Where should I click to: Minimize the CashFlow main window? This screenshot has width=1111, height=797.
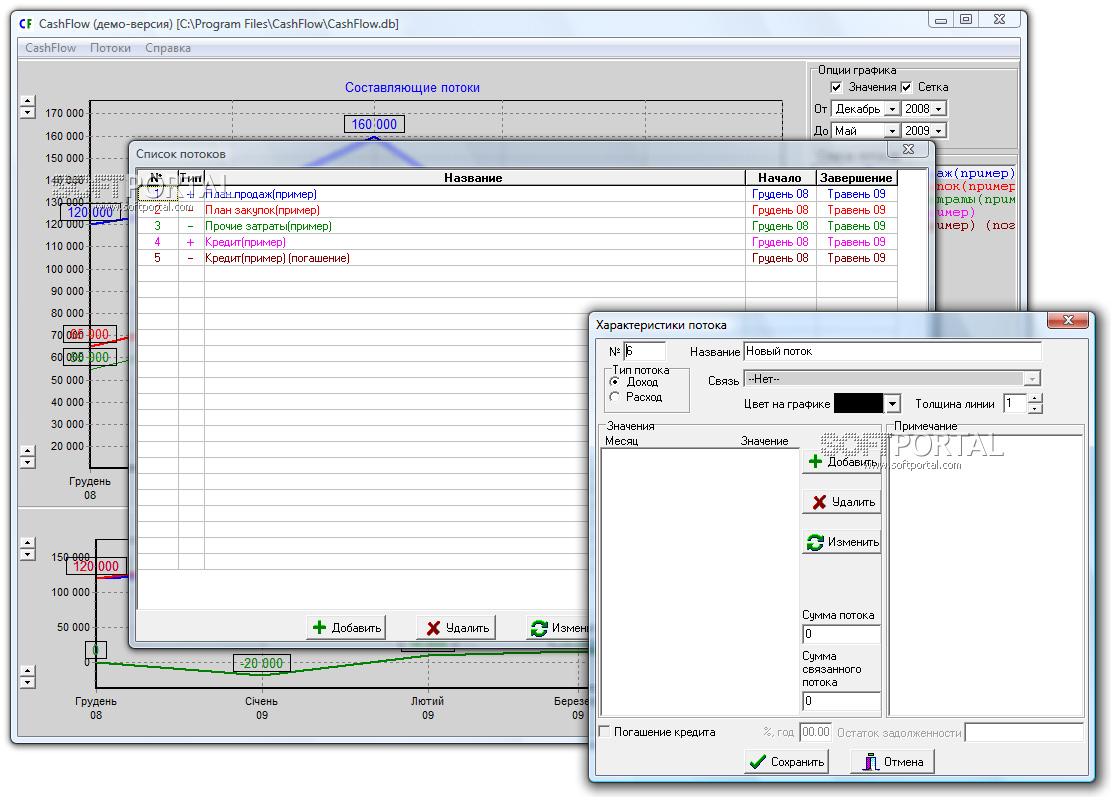tap(941, 19)
